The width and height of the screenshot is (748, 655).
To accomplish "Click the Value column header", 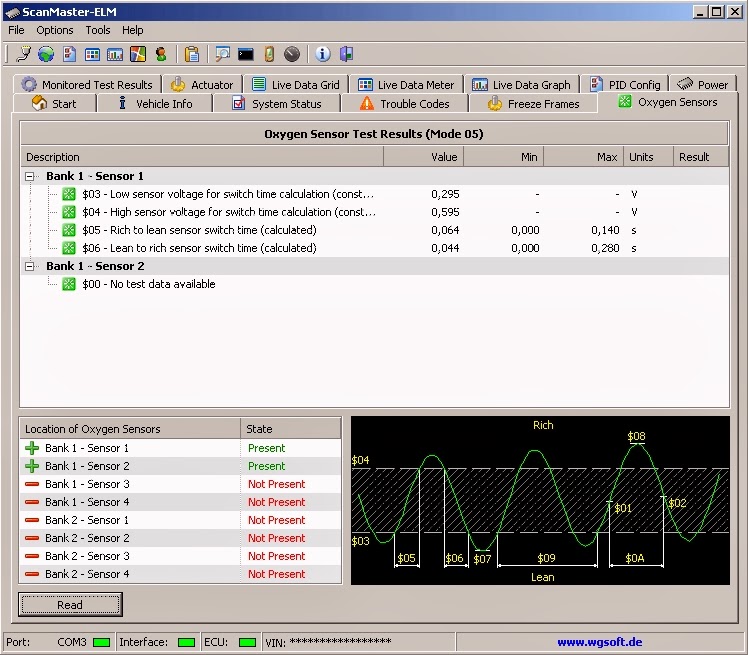I will 424,157.
